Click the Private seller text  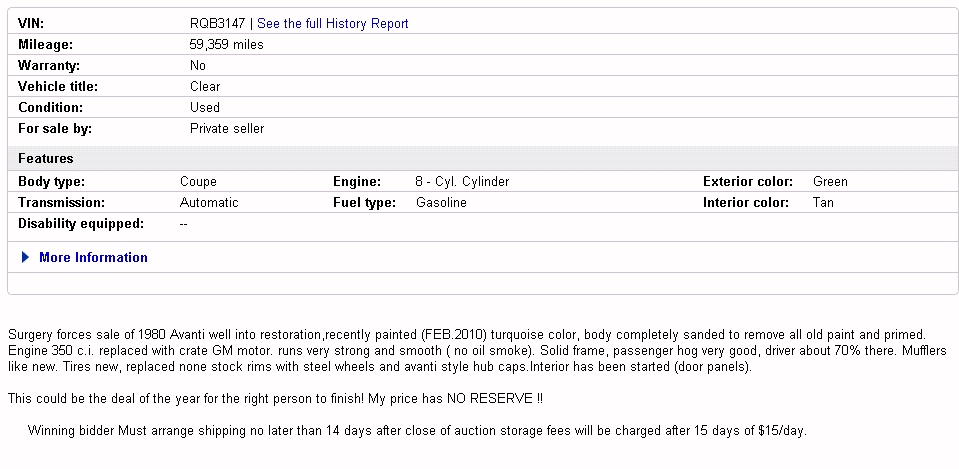point(227,128)
